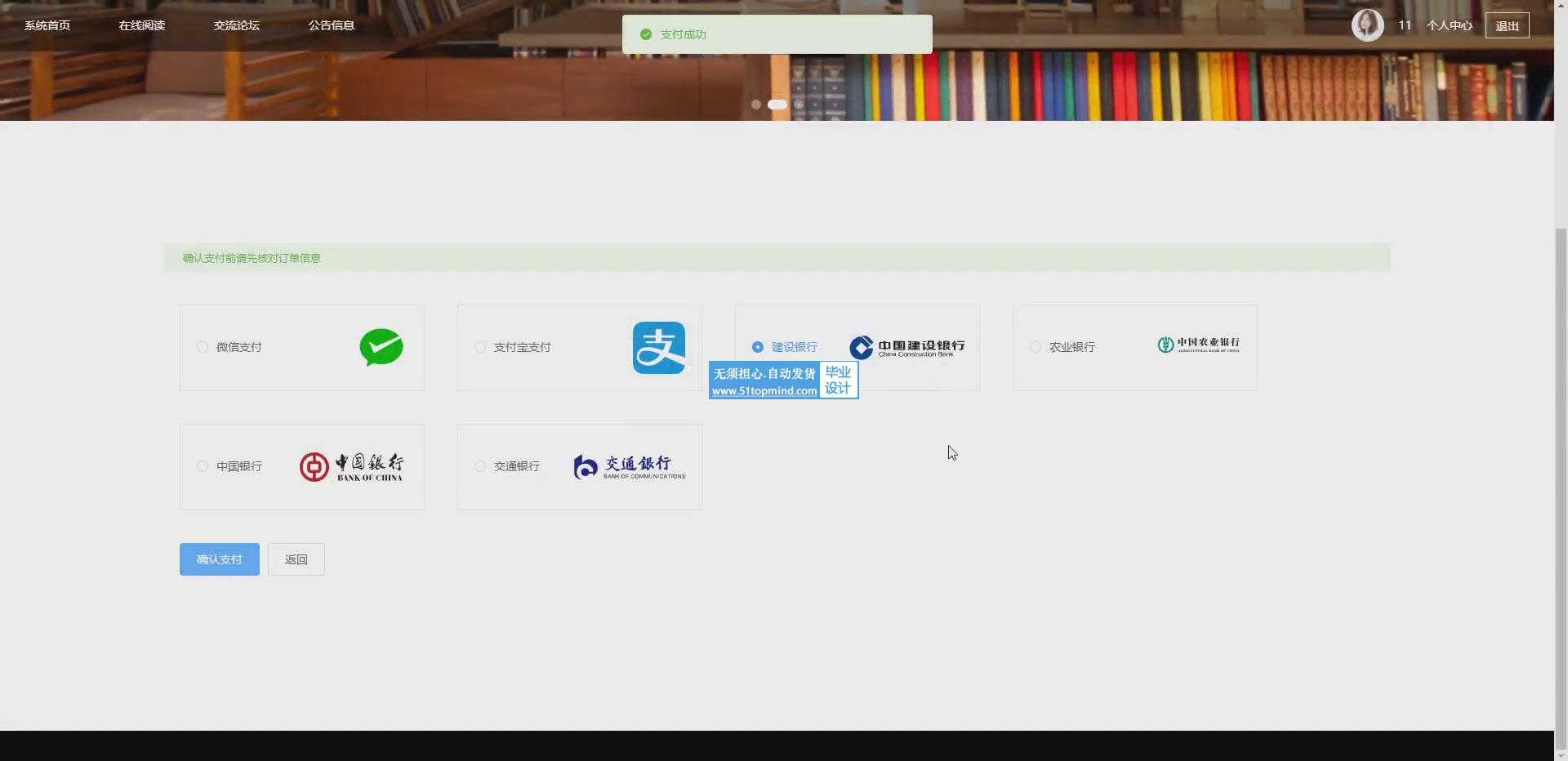Click the 交通银行 label text

click(517, 466)
